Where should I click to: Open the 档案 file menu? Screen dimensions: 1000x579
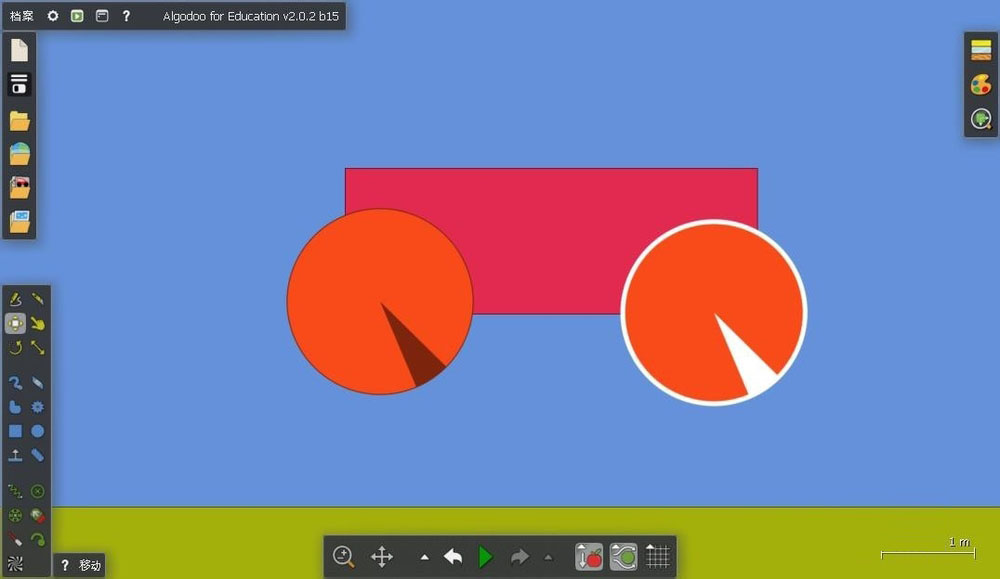click(x=22, y=15)
